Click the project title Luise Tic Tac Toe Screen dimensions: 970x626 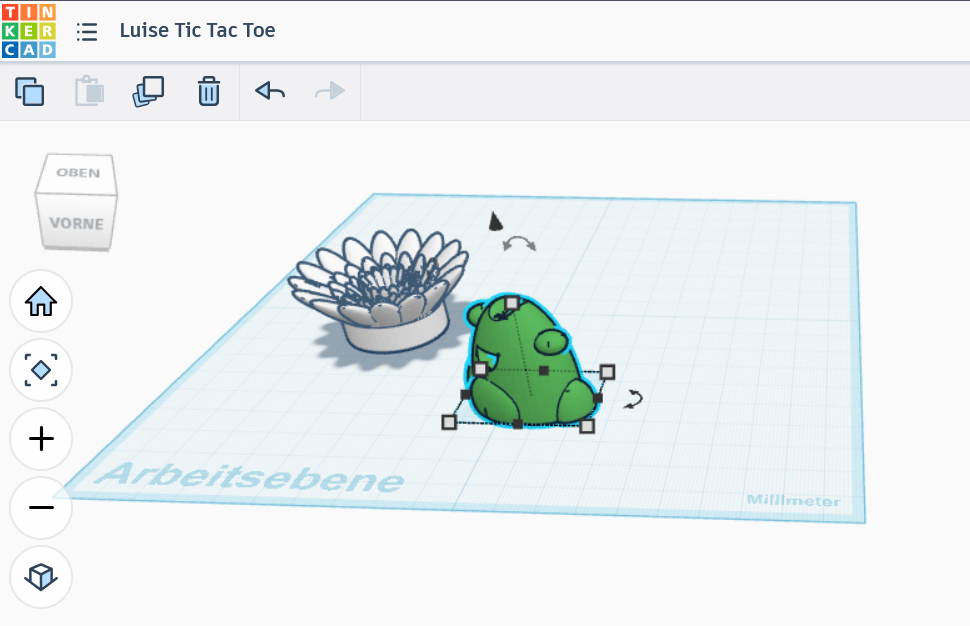(197, 30)
